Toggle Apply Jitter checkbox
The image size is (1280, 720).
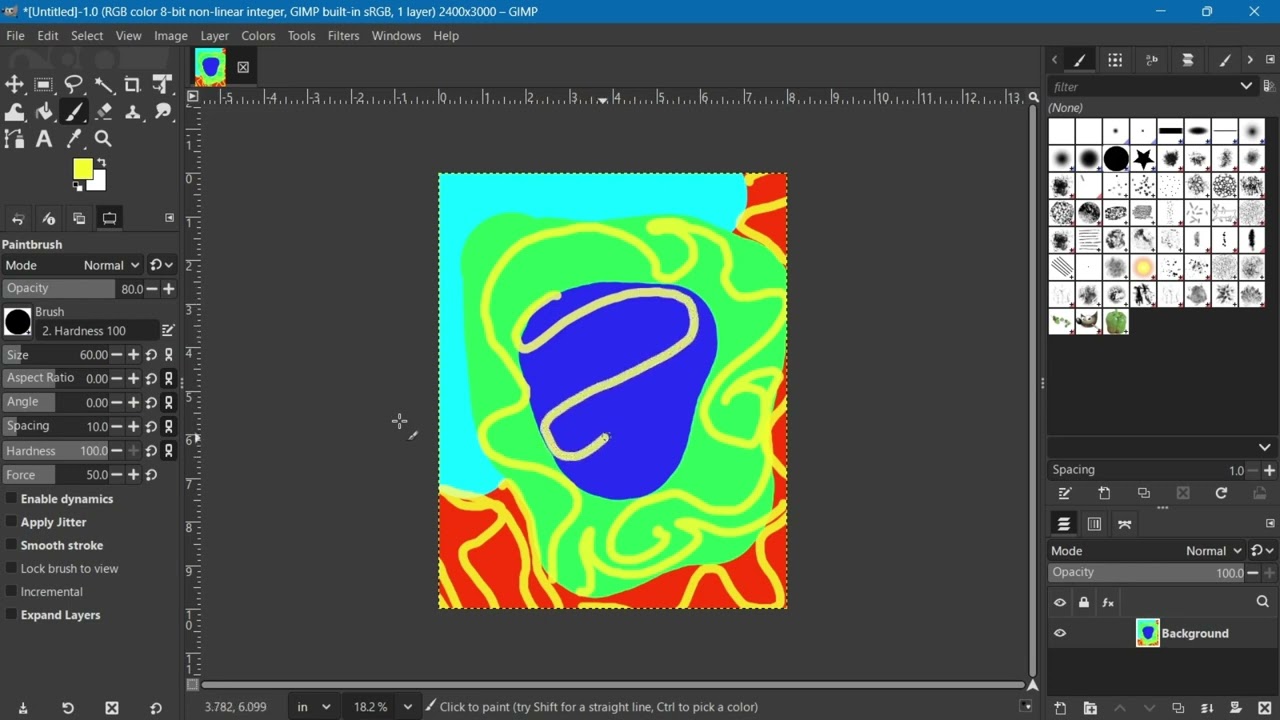pos(11,522)
